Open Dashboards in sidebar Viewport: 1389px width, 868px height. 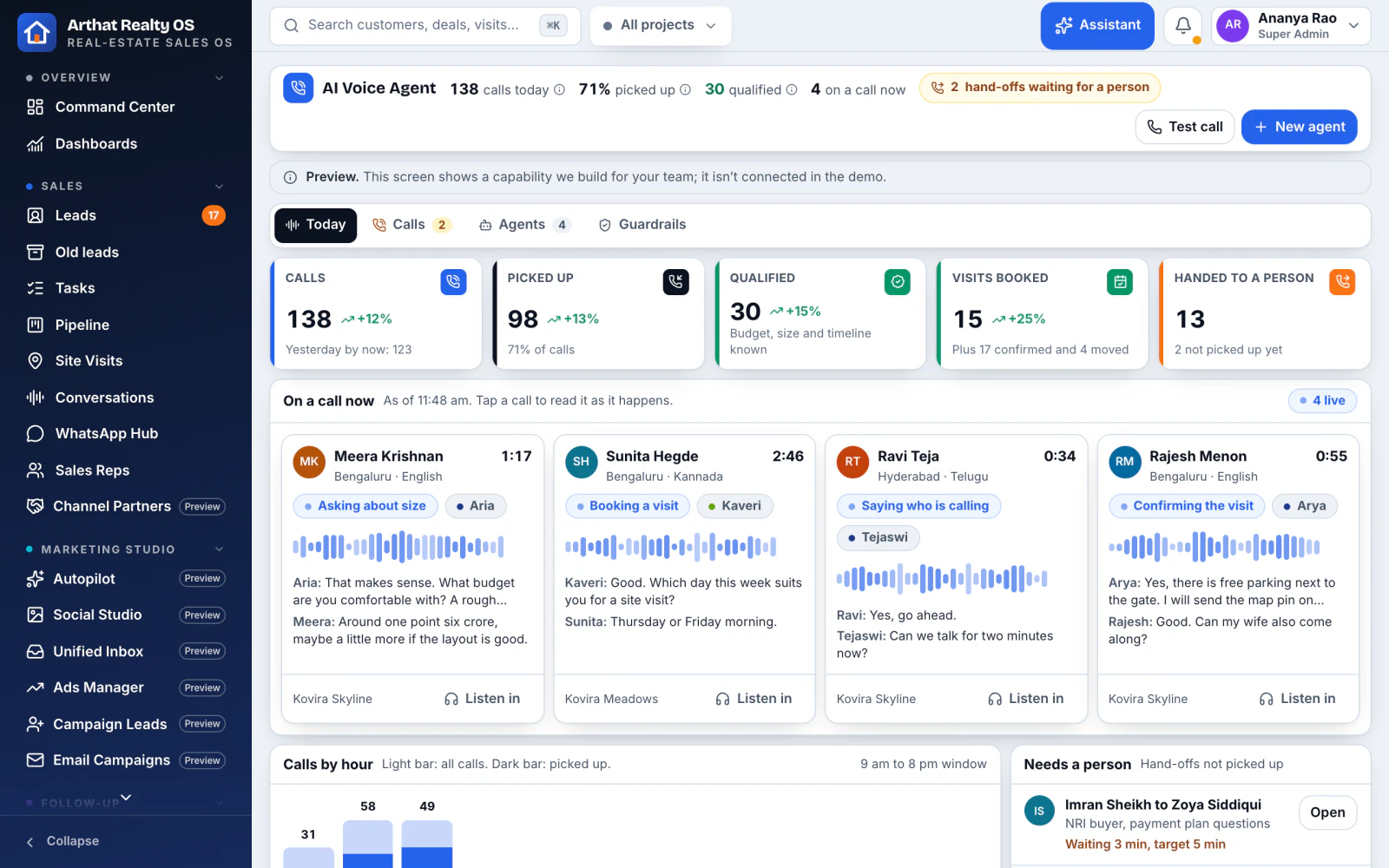(126, 144)
